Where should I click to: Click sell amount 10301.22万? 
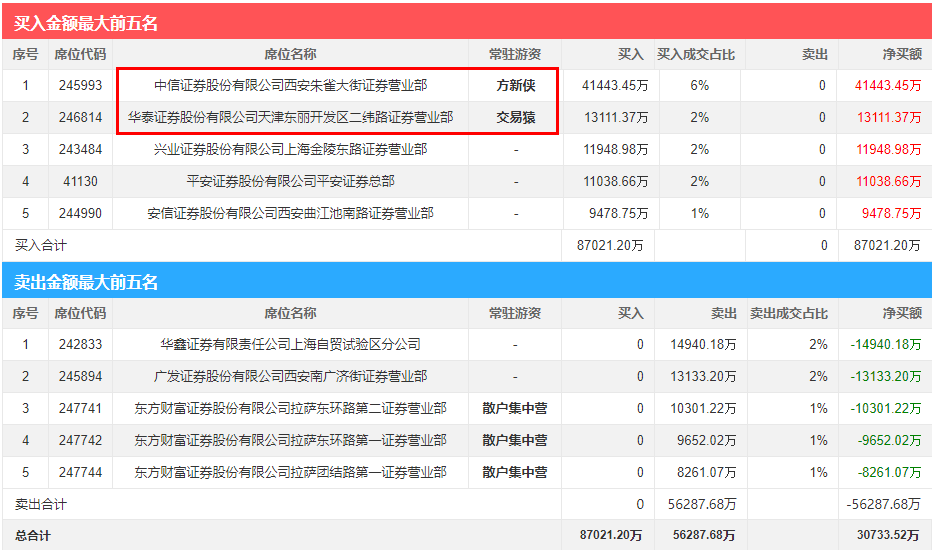703,409
